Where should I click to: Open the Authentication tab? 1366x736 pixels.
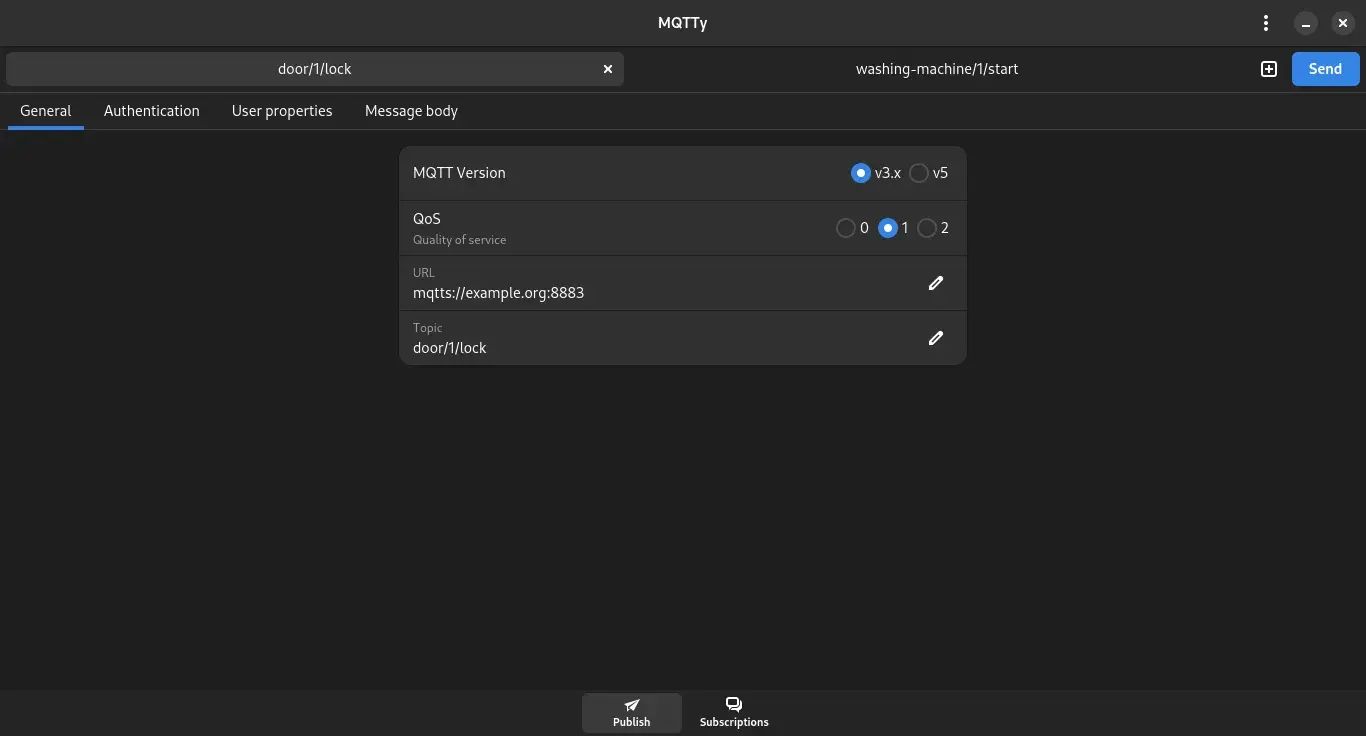(152, 111)
